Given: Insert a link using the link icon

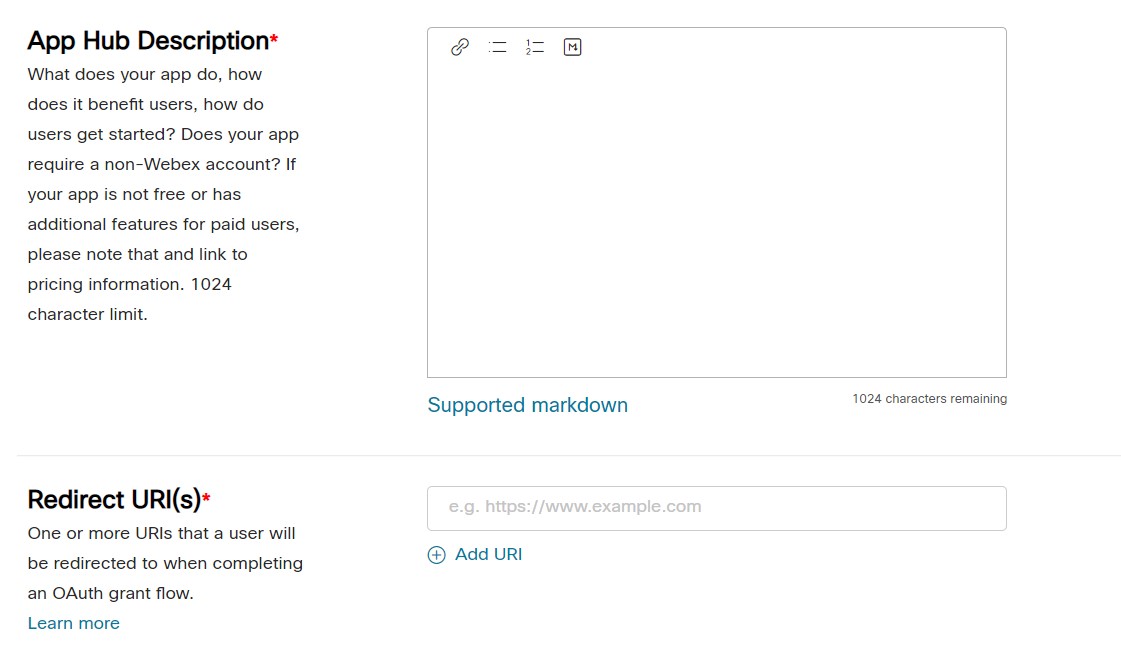Looking at the screenshot, I should coord(460,47).
